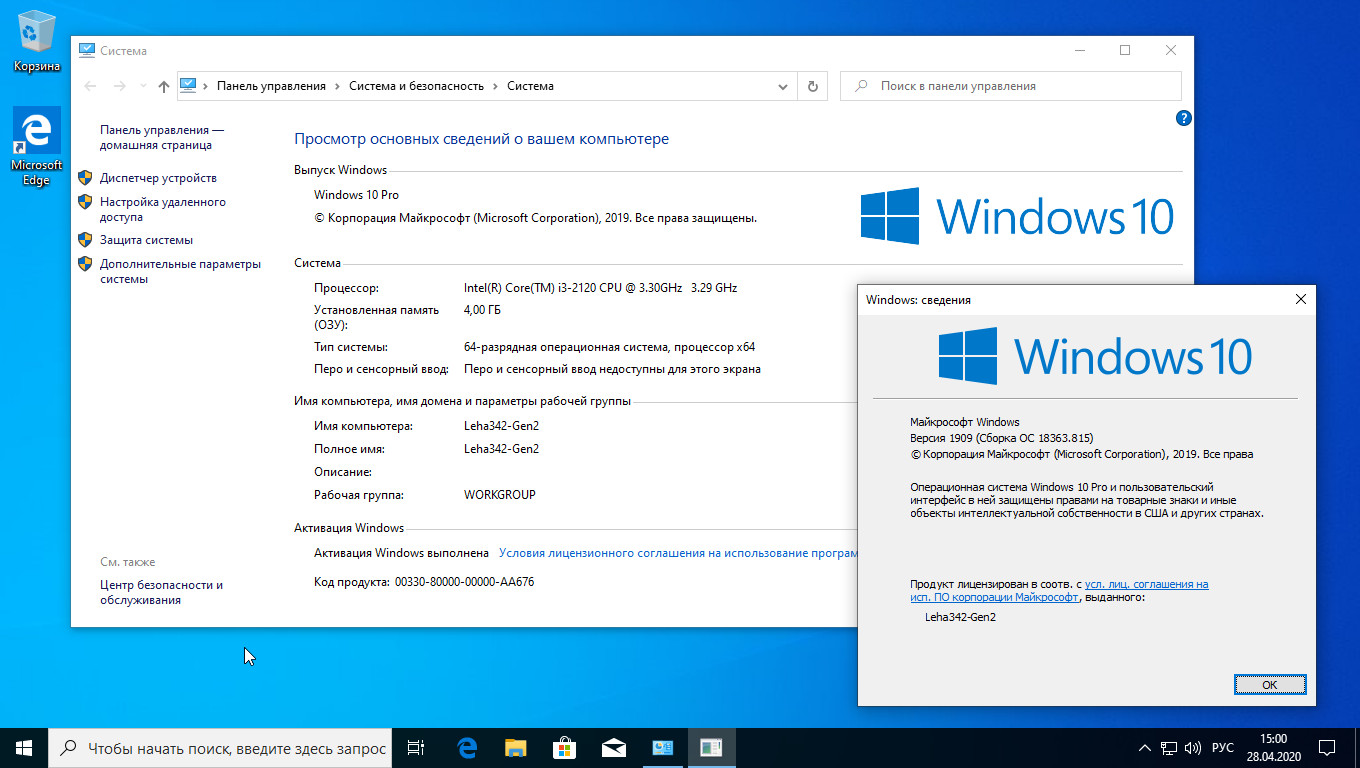Open the Mail app on taskbar
Image resolution: width=1360 pixels, height=768 pixels.
613,747
